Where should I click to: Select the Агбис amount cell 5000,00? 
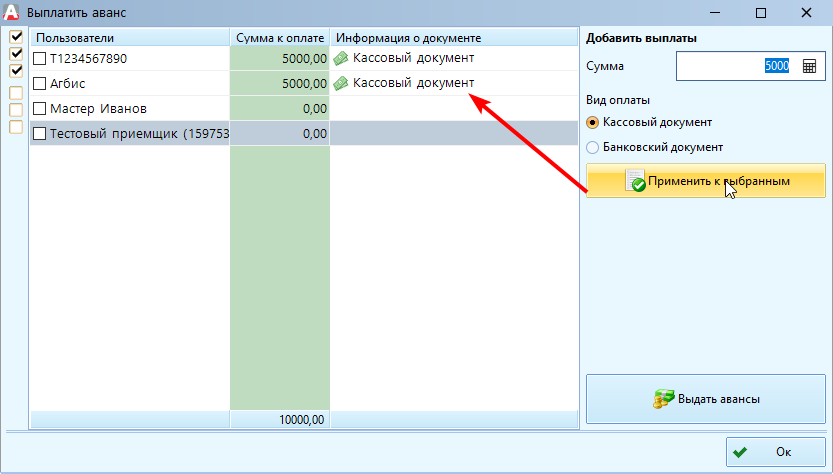(x=279, y=84)
